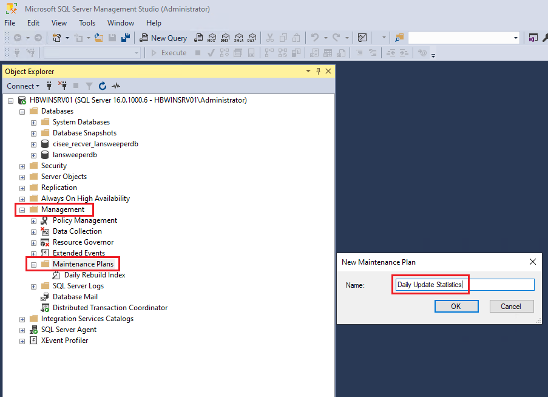Click the Cut scissors toolbar icon
Screen dimensions: 548x398
[270, 38]
